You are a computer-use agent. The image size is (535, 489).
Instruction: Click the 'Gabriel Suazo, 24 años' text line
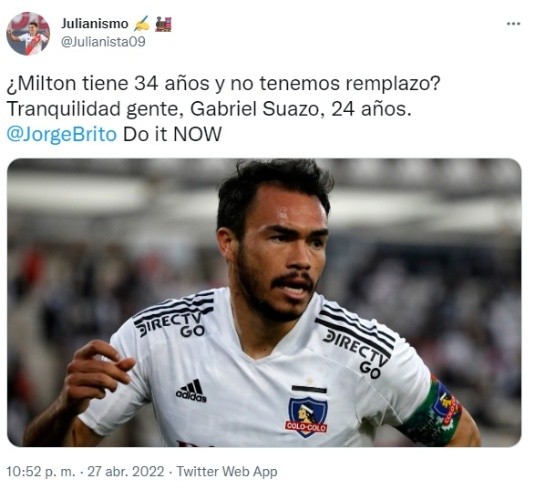point(301,109)
